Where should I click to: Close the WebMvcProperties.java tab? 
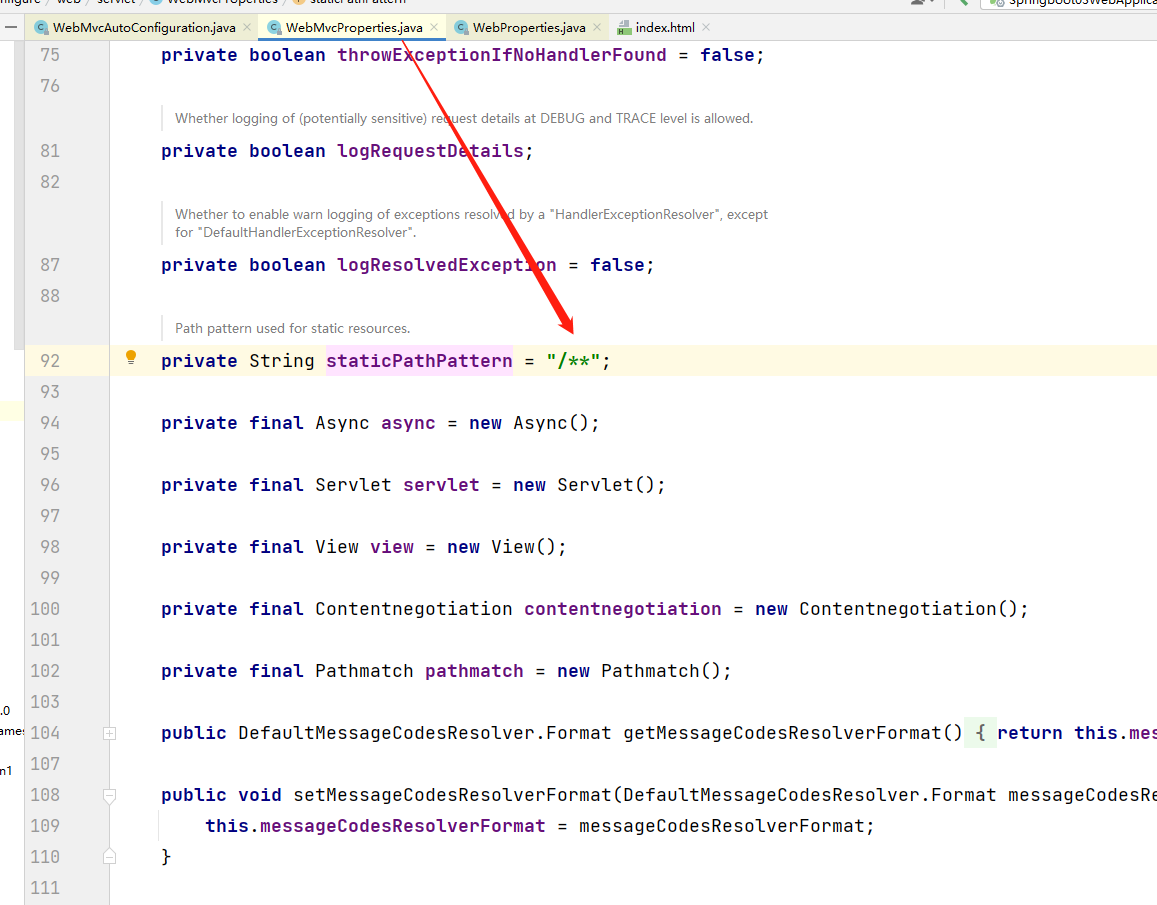(434, 27)
